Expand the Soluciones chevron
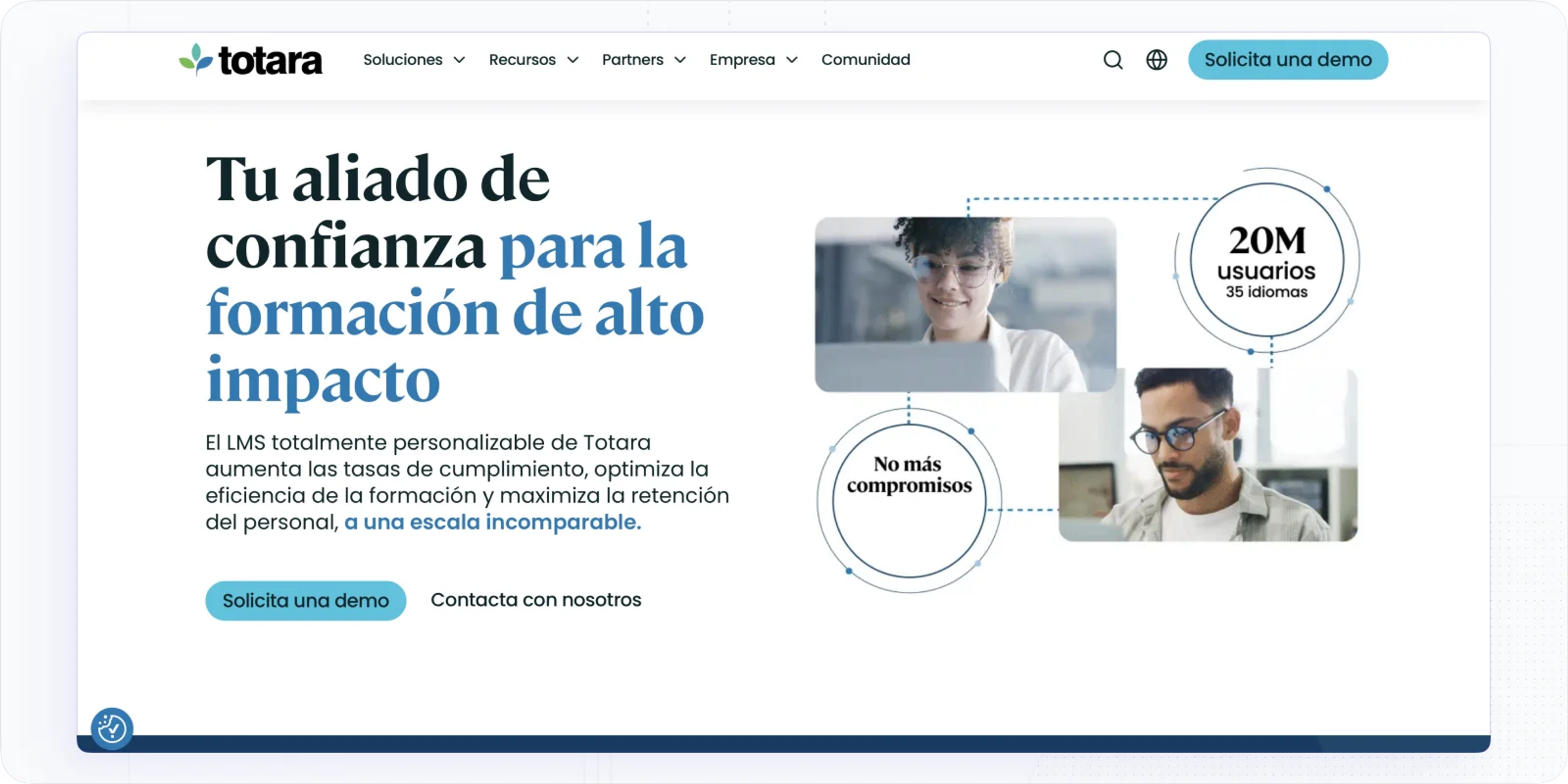The width and height of the screenshot is (1568, 784). point(459,60)
